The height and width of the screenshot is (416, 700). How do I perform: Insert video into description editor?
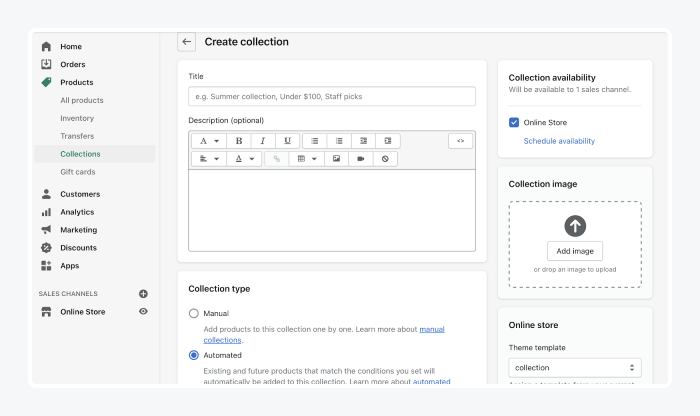360,159
